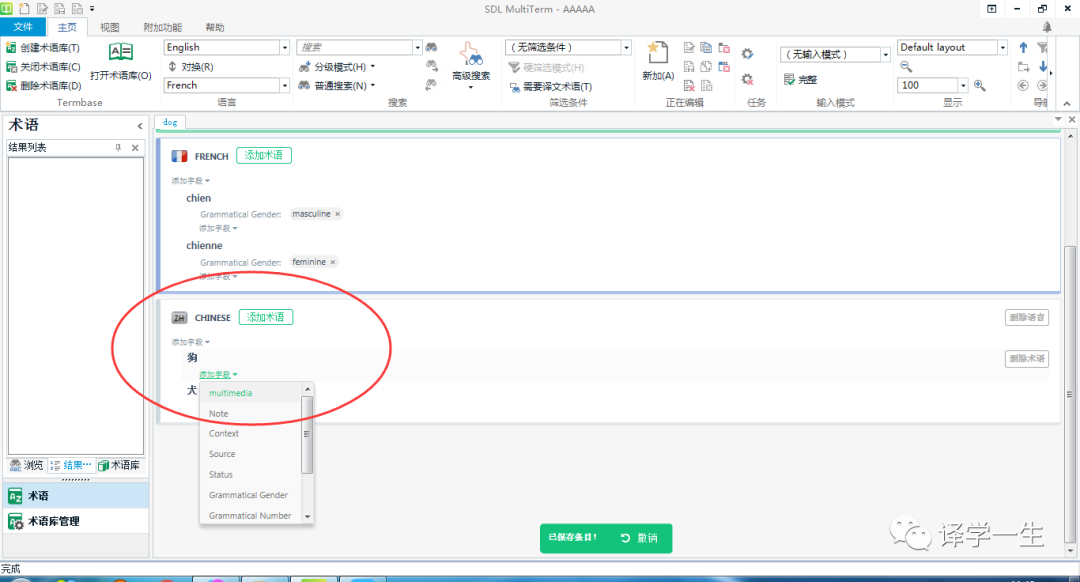Open the Default layout dropdown
The image size is (1080, 582).
point(1003,48)
